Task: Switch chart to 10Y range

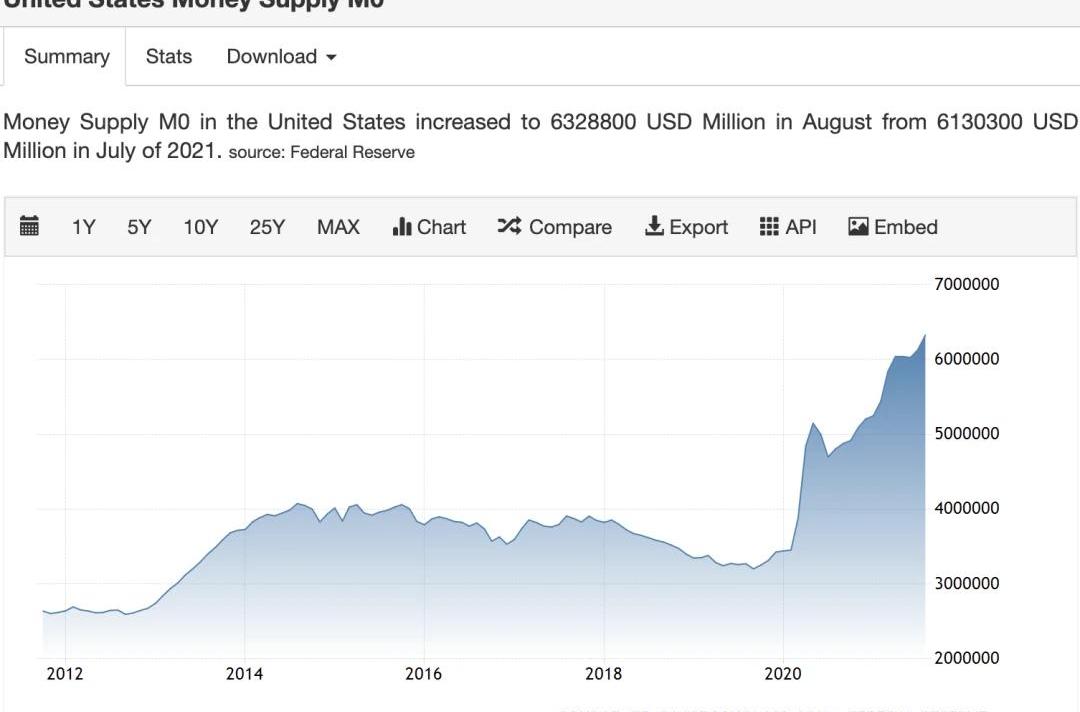Action: click(x=200, y=227)
